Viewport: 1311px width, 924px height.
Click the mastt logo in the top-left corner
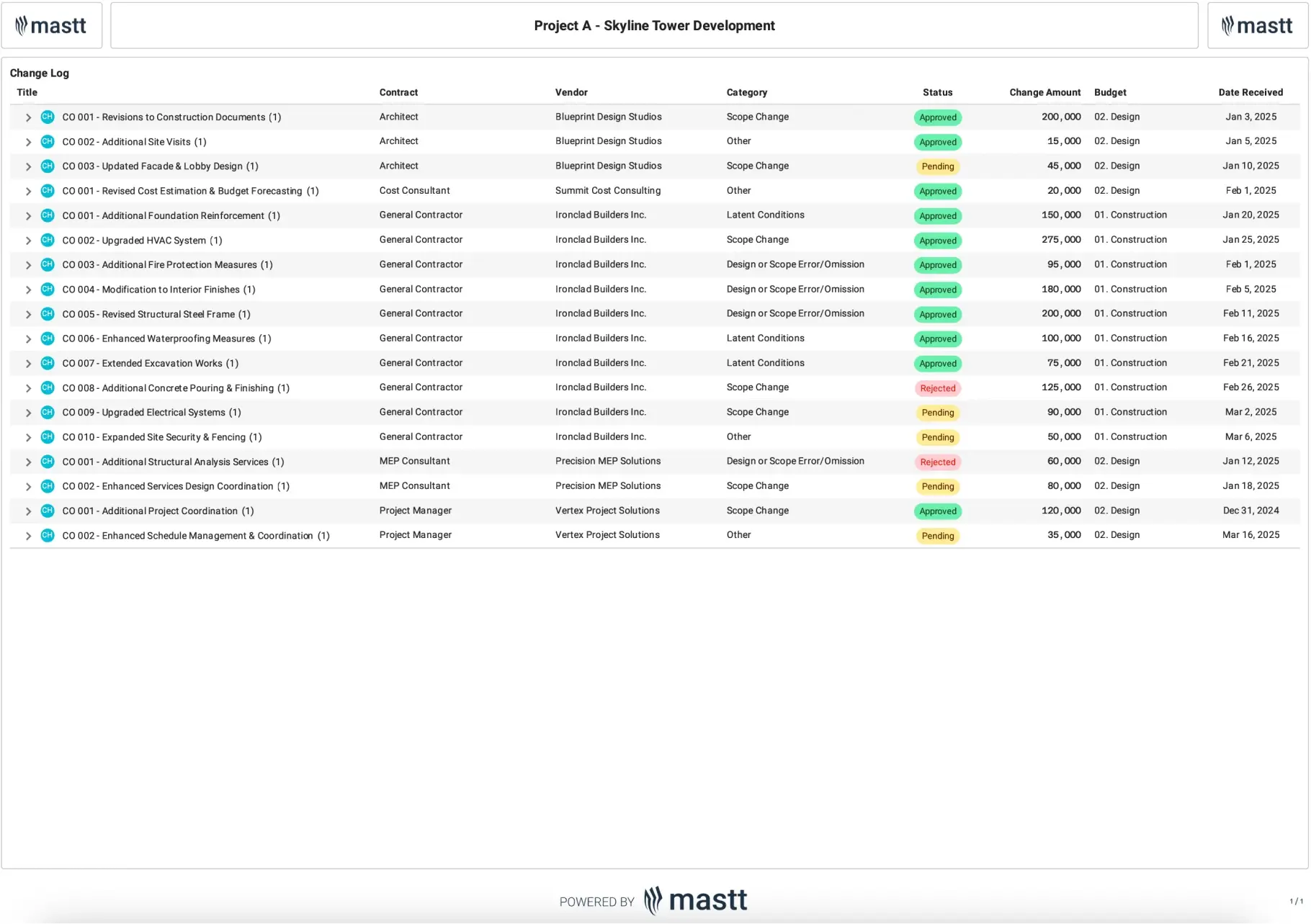[51, 24]
